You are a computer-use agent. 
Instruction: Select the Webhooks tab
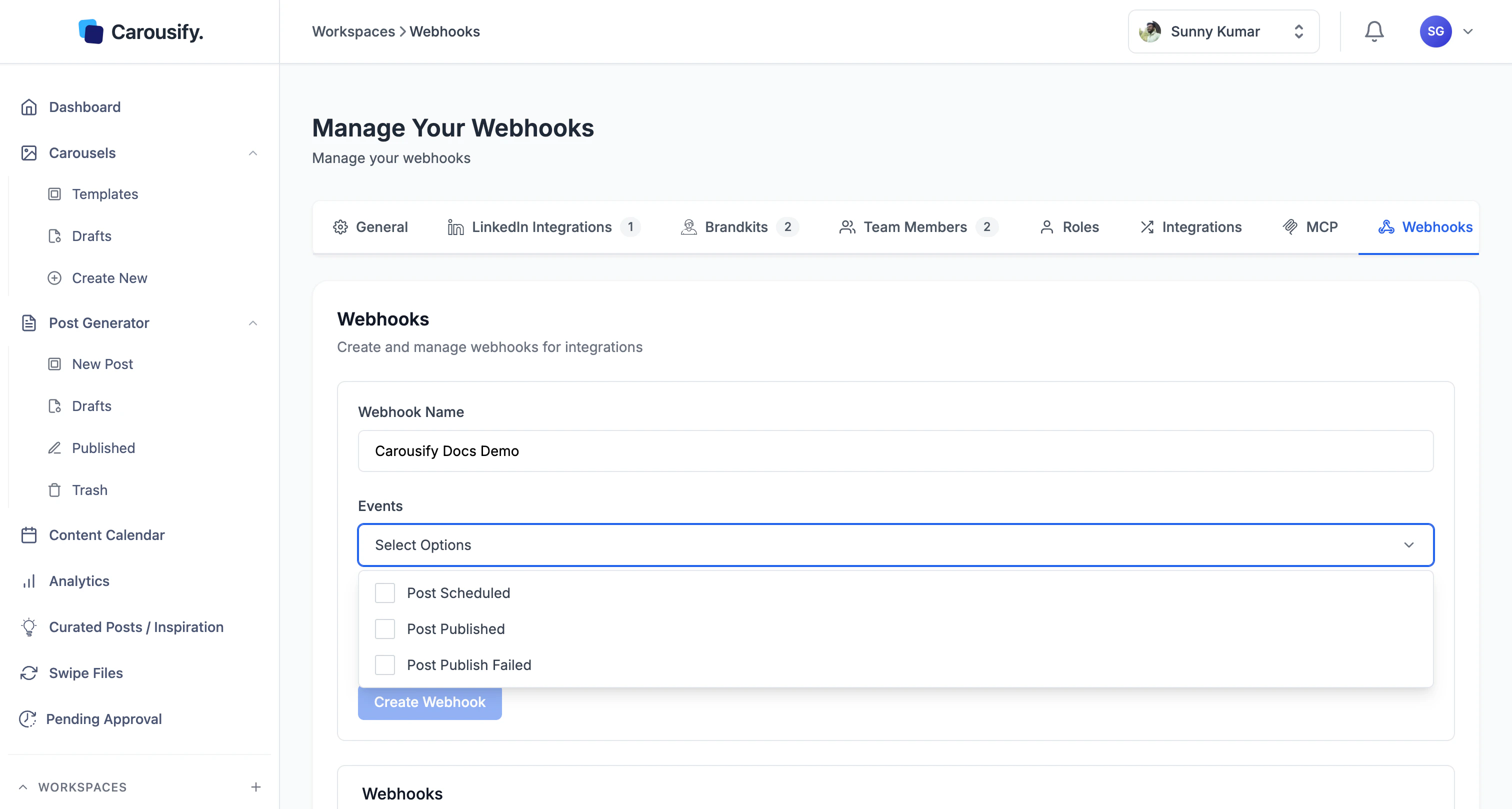pos(1425,227)
